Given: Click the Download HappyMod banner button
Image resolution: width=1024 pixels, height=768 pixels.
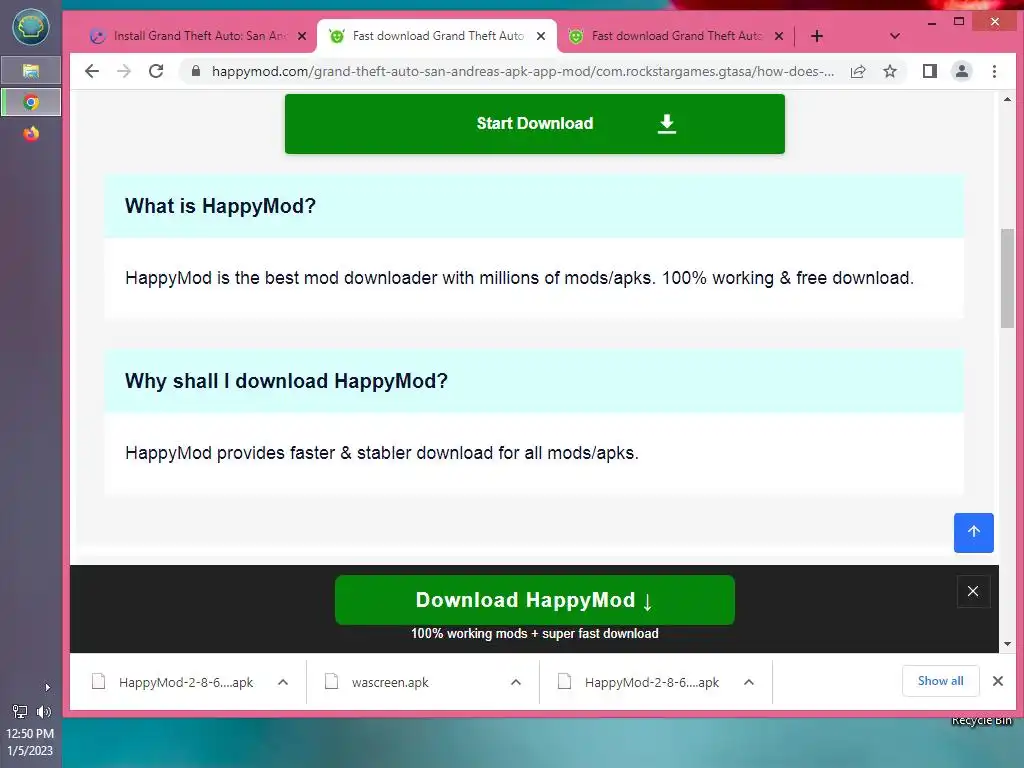Looking at the screenshot, I should click(x=535, y=600).
